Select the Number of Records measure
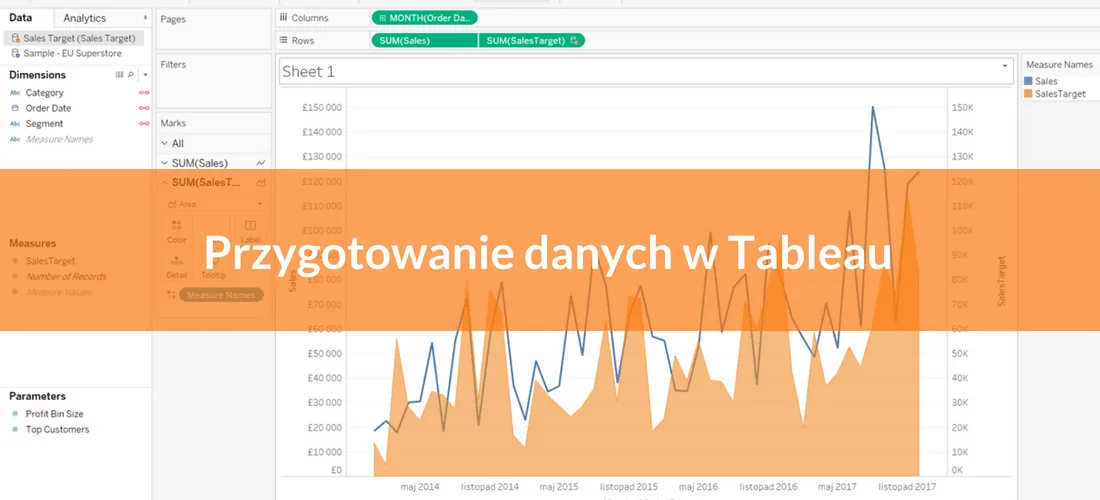 pyautogui.click(x=67, y=276)
